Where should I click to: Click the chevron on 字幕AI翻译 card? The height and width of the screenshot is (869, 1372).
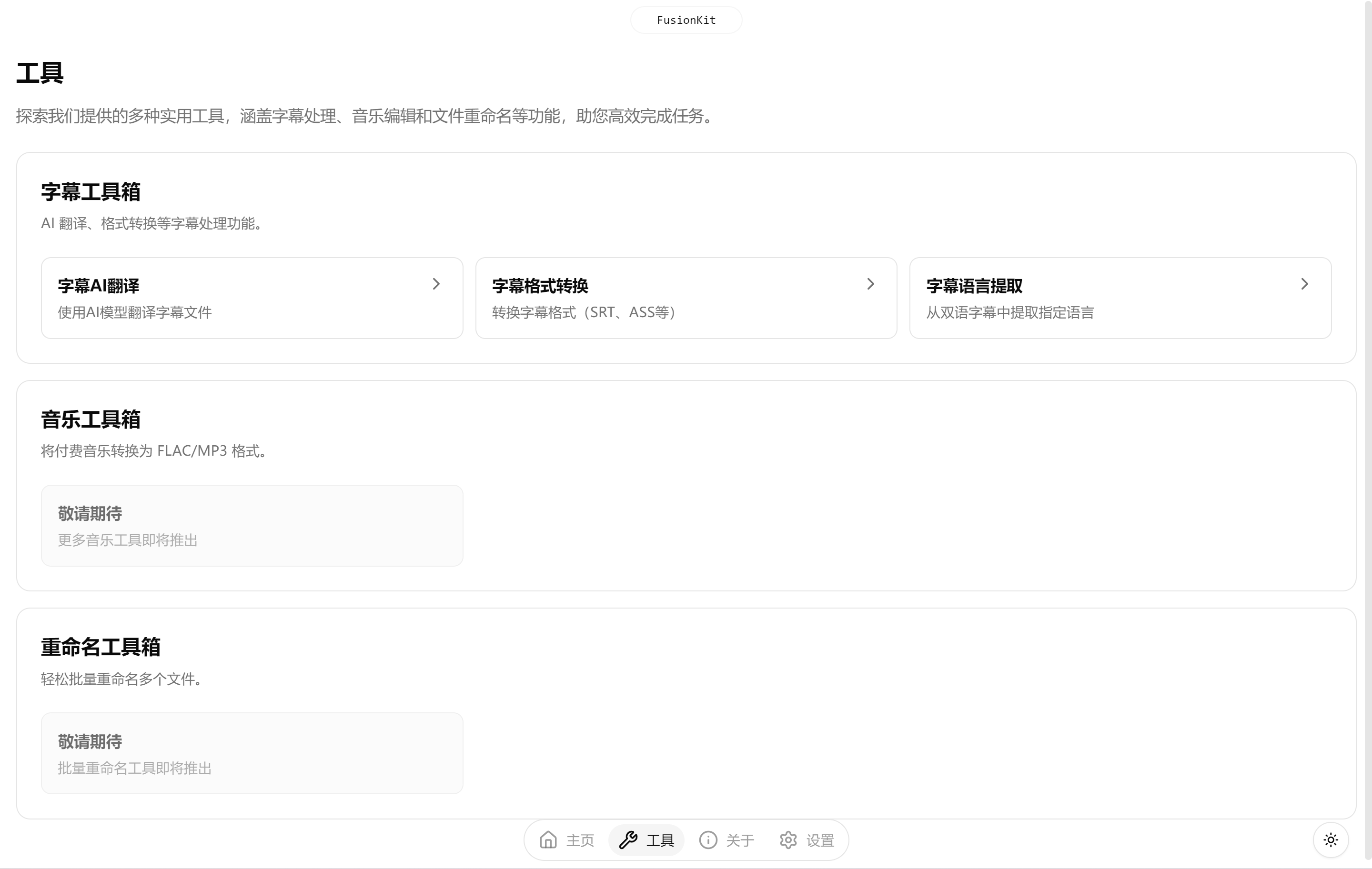(436, 284)
